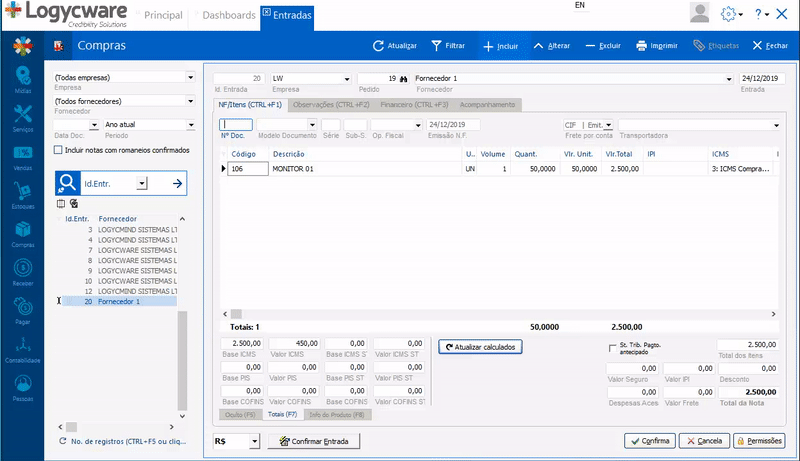The image size is (800, 461).
Task: Click the blue search arrow button
Action: pos(177,183)
